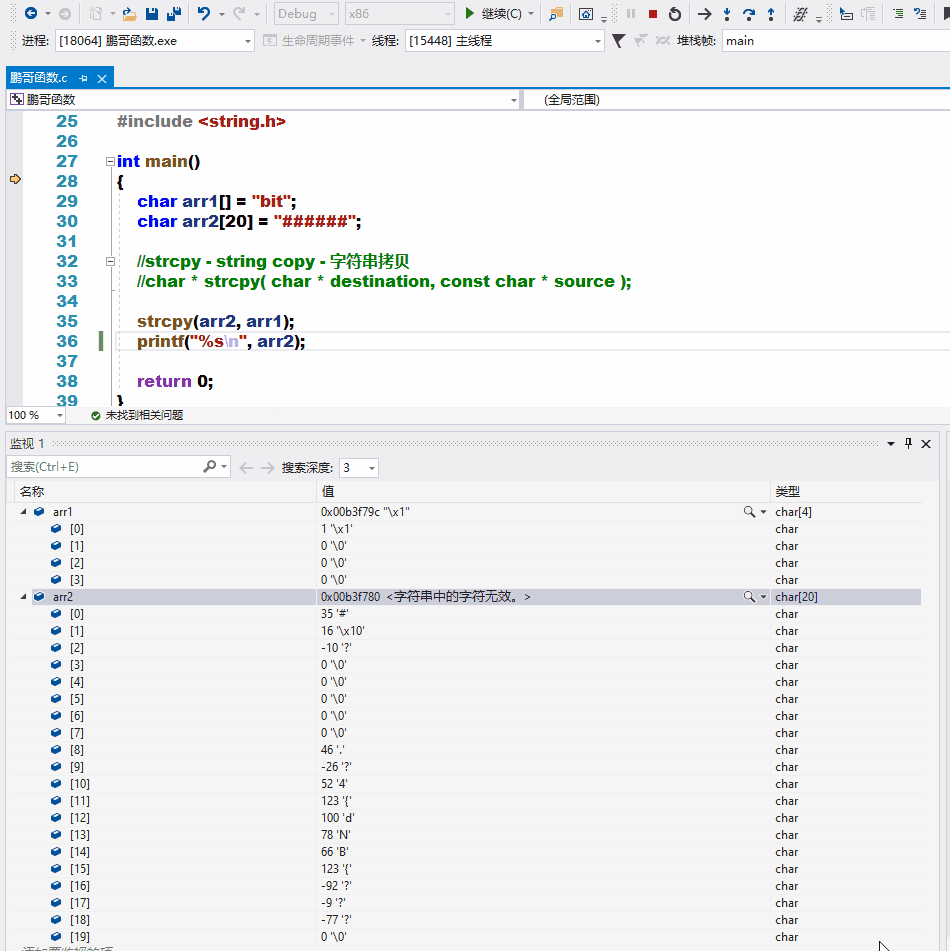The image size is (950, 951).
Task: Open visualizer dropdown arrow in arr2 row
Action: pyautogui.click(x=763, y=597)
